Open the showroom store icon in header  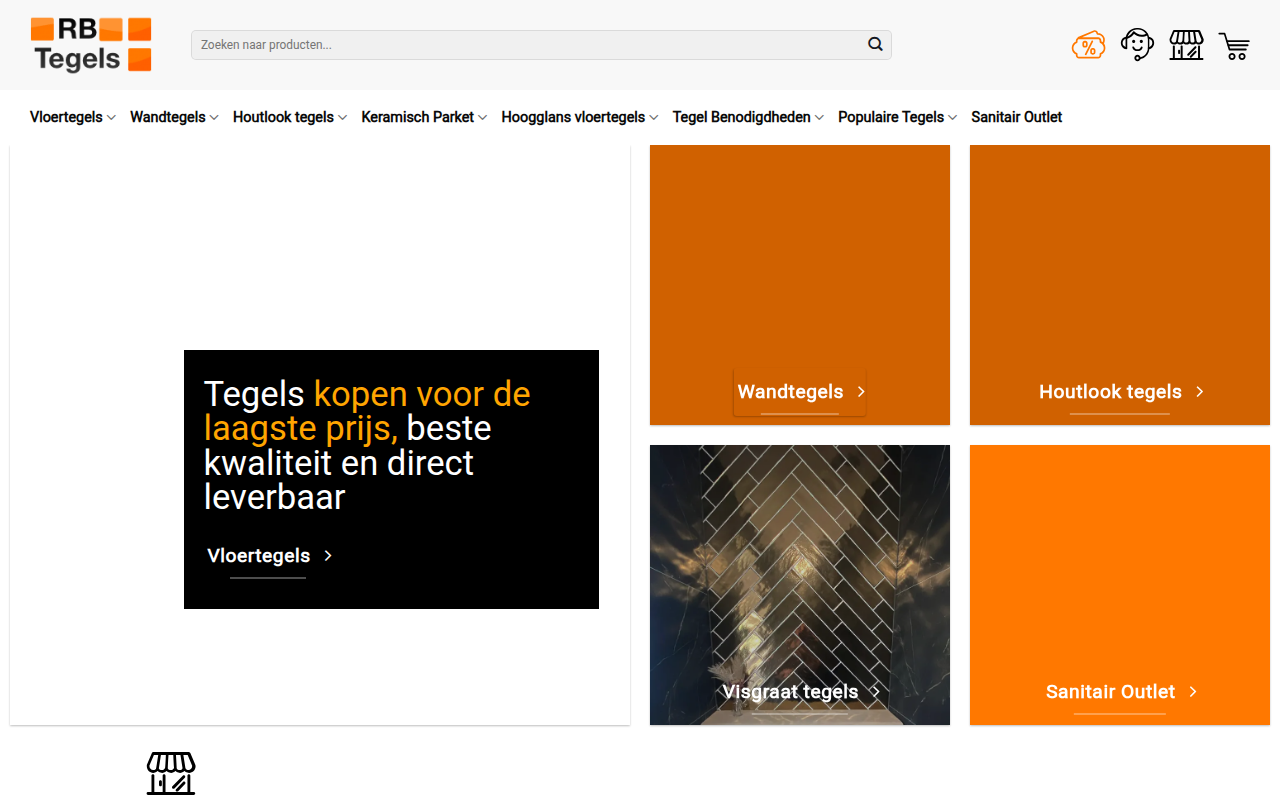click(1186, 45)
